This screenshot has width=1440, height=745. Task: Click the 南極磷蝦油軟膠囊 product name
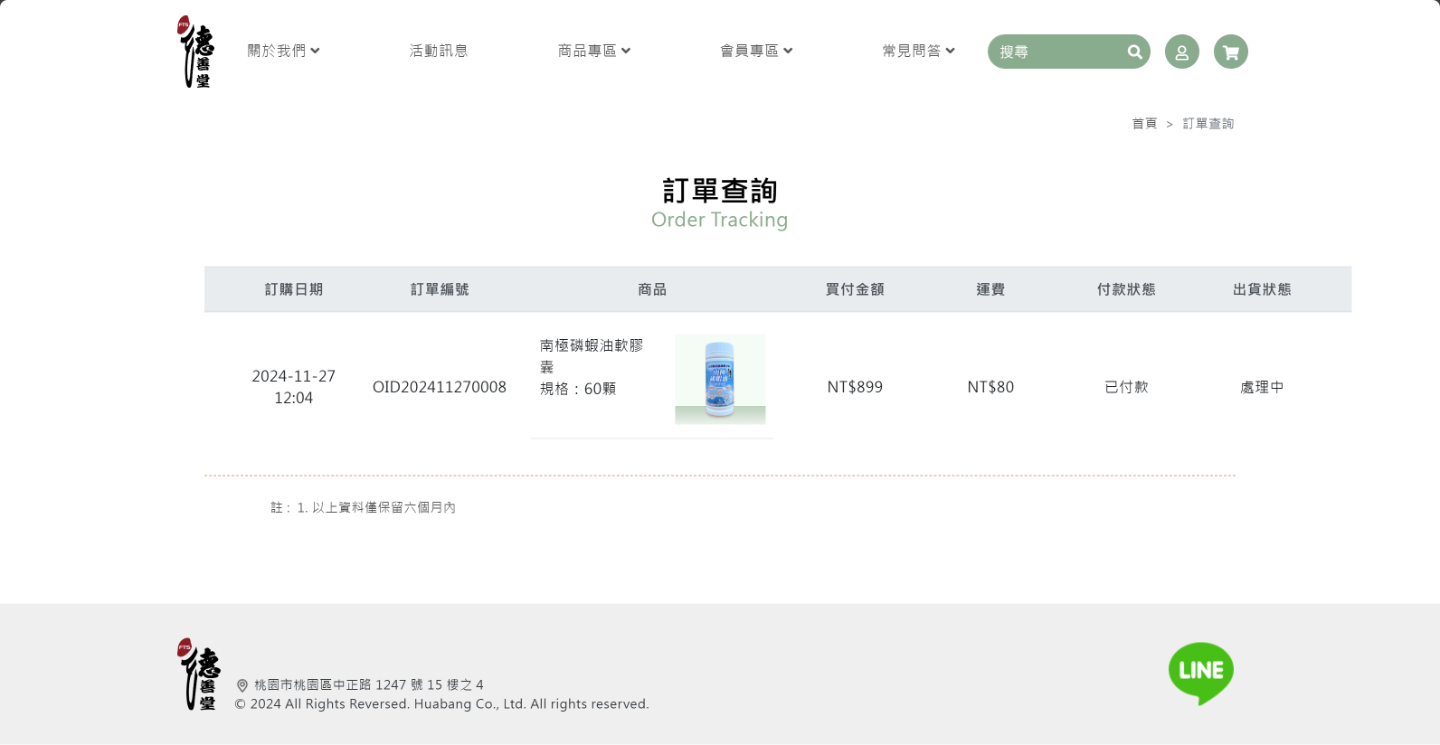(x=591, y=355)
